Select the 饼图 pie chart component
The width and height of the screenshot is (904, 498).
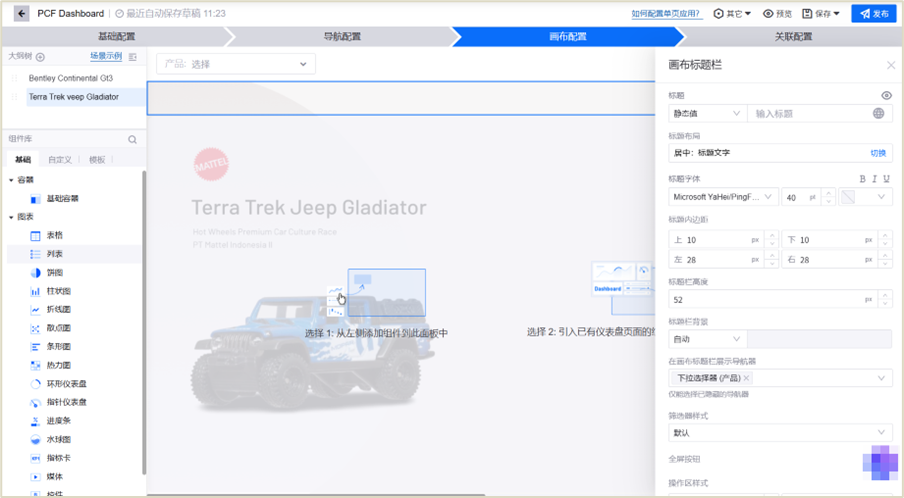(54, 273)
